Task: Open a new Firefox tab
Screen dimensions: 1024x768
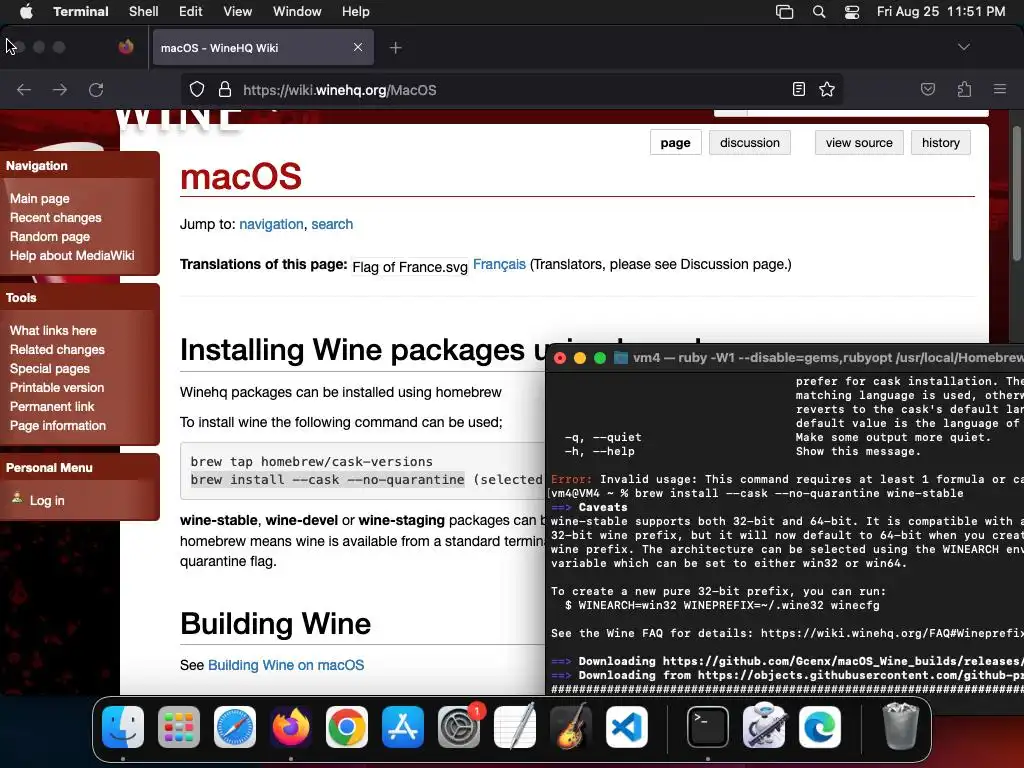Action: tap(395, 48)
